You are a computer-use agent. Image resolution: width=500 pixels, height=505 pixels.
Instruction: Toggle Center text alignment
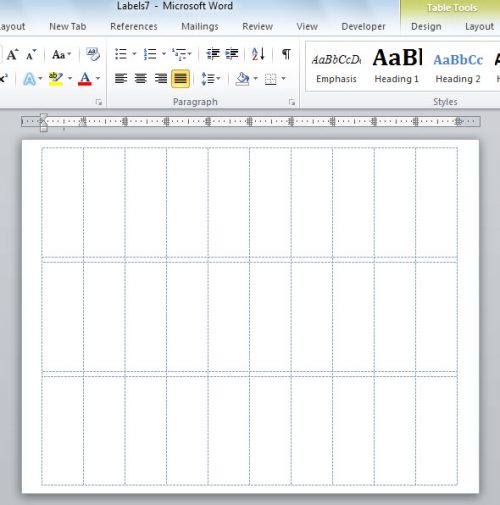pos(141,79)
